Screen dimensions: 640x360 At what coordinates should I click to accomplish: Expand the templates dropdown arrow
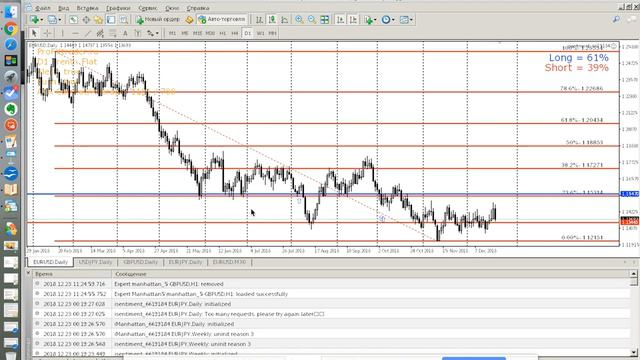click(x=411, y=20)
